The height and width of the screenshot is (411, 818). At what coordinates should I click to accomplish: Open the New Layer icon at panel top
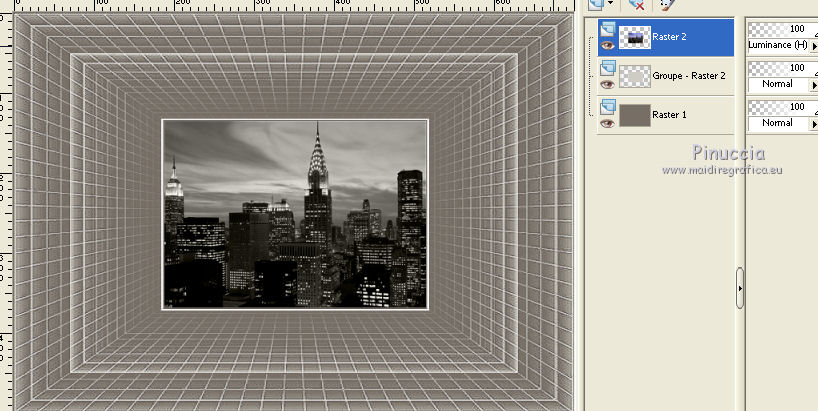coord(596,4)
